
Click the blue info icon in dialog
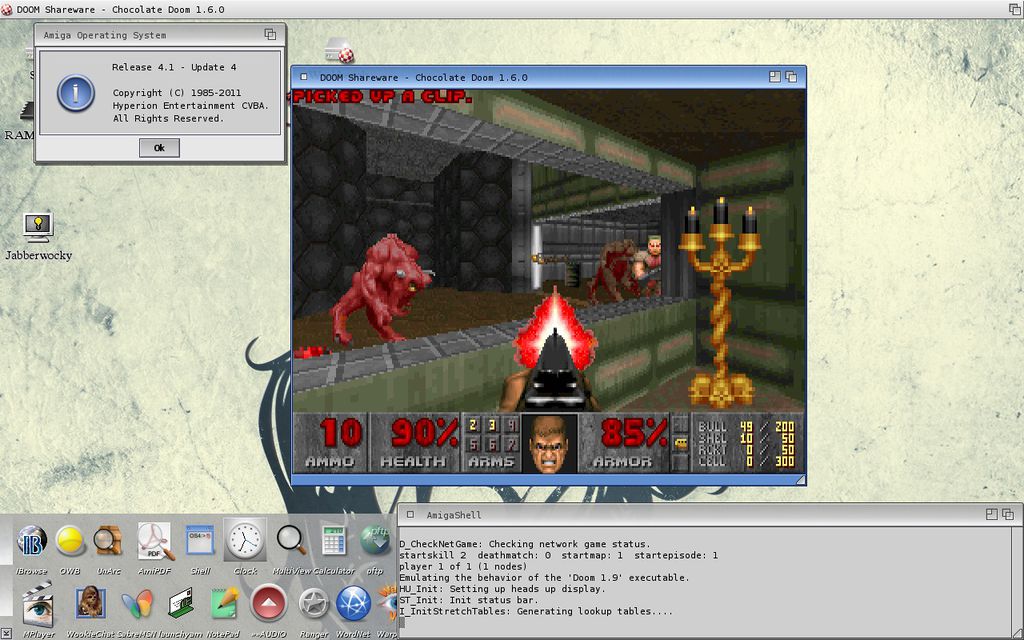point(76,93)
